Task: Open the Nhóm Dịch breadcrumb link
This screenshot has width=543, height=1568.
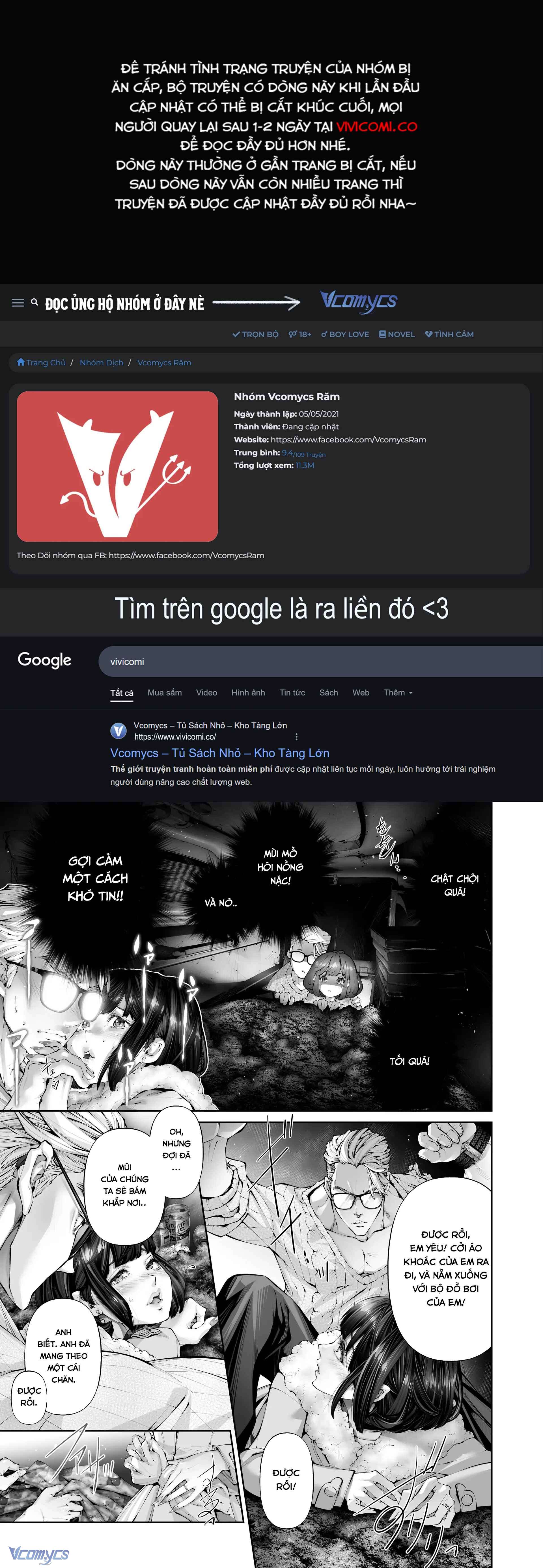Action: tap(102, 362)
